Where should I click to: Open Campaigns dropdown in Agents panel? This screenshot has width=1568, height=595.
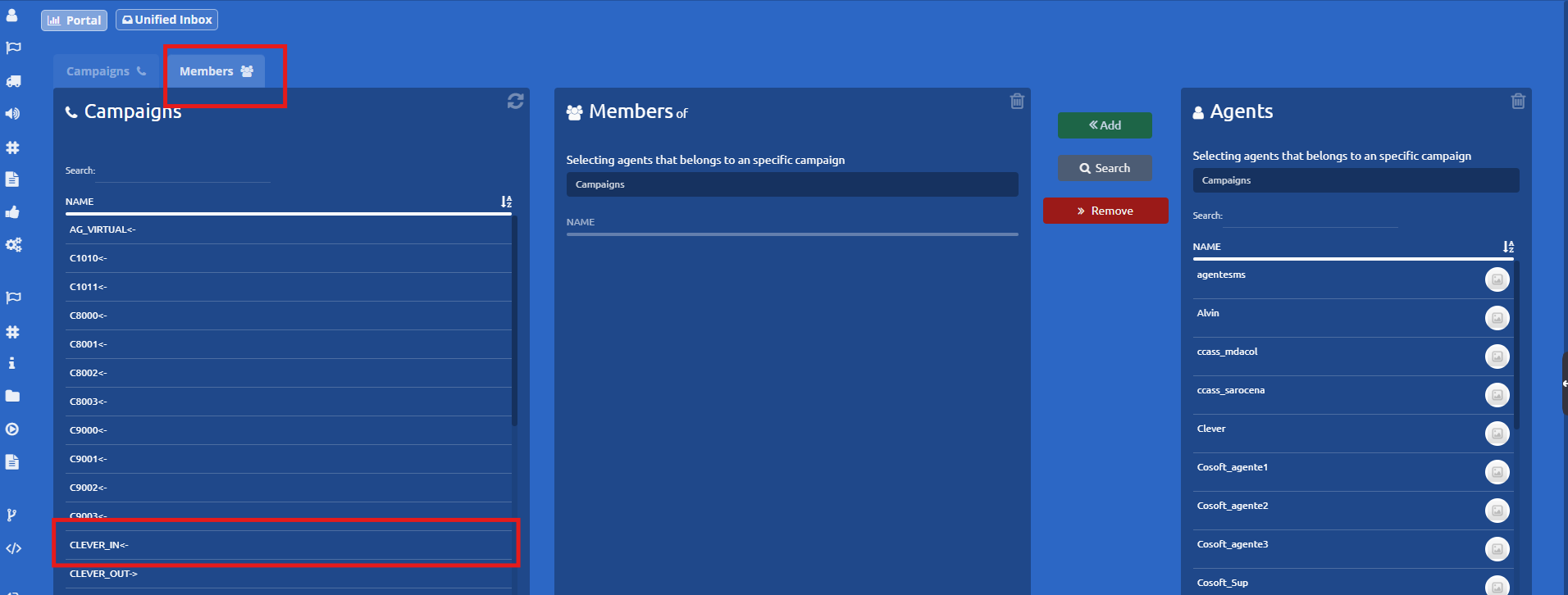click(1355, 180)
